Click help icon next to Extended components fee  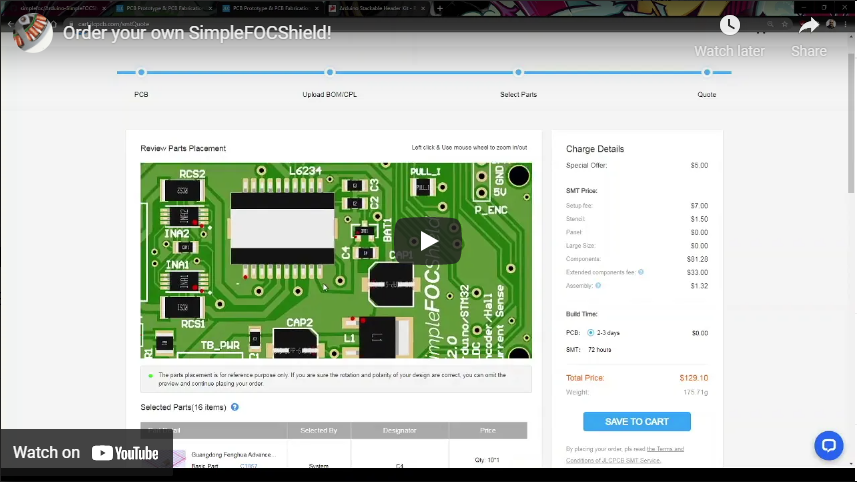[x=641, y=272]
